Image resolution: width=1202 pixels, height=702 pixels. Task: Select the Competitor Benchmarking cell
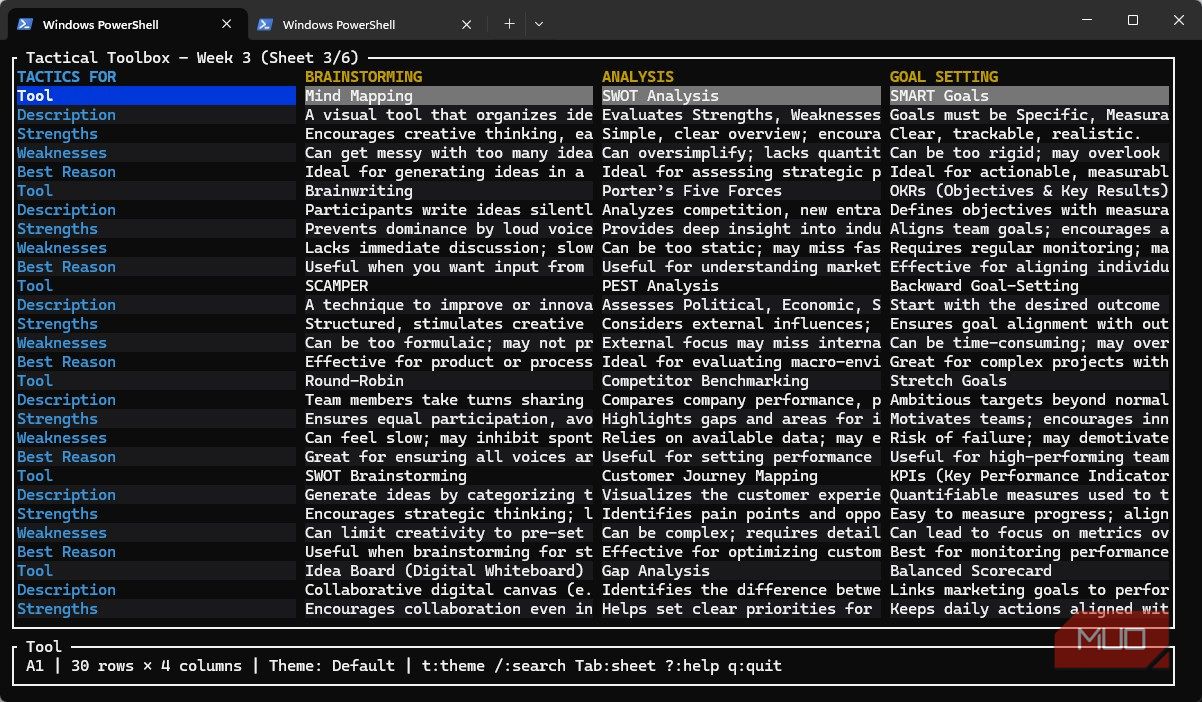(x=741, y=381)
